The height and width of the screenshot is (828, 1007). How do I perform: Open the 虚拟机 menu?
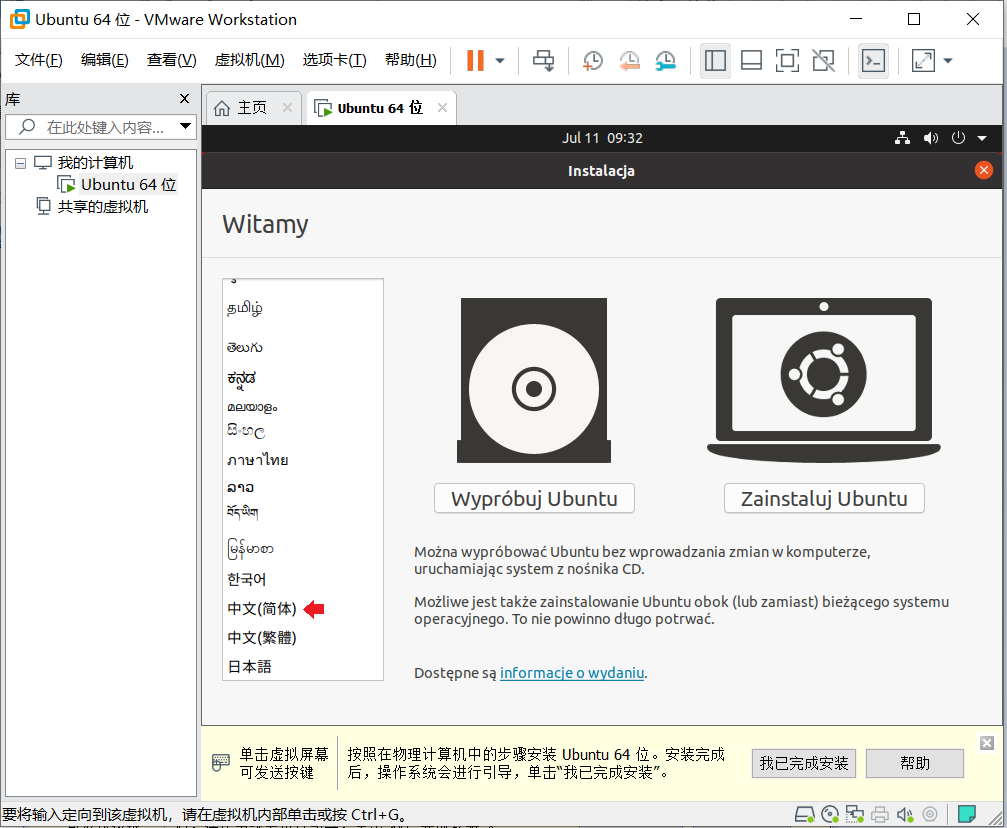click(x=249, y=59)
